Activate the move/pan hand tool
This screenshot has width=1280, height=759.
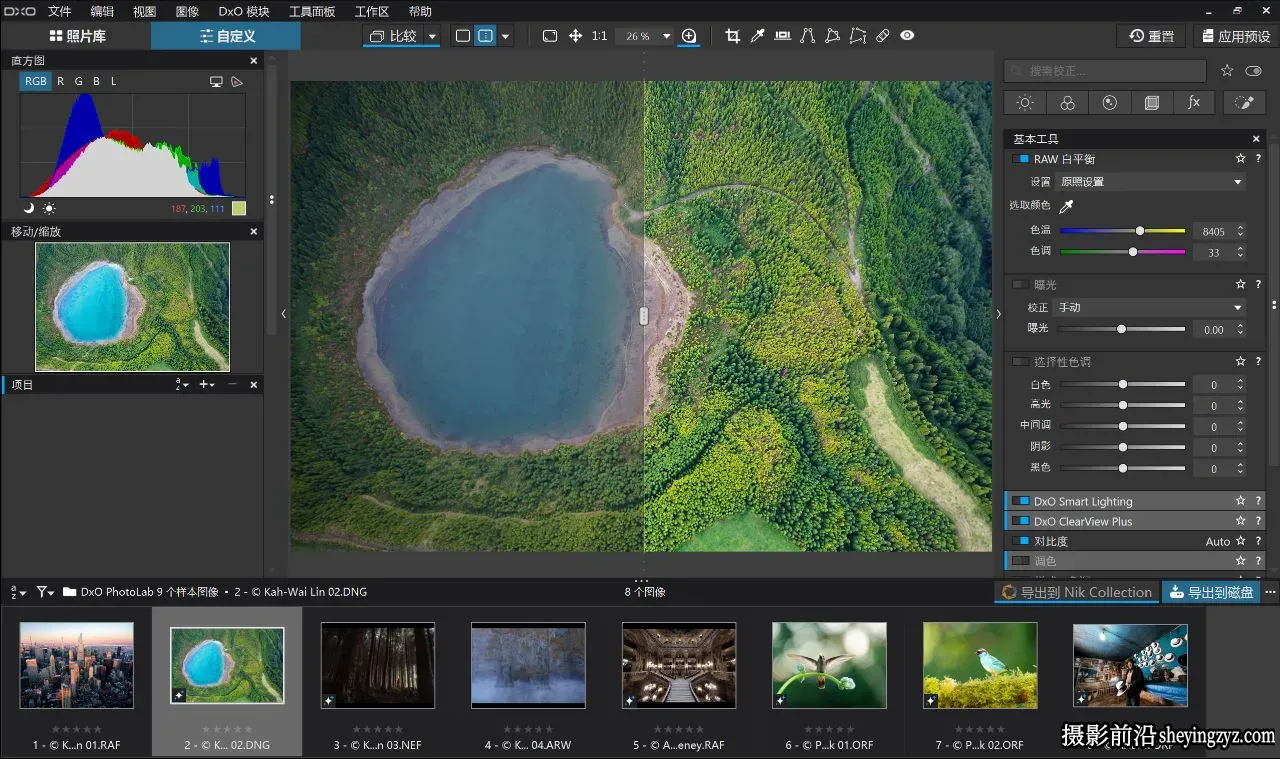click(575, 36)
